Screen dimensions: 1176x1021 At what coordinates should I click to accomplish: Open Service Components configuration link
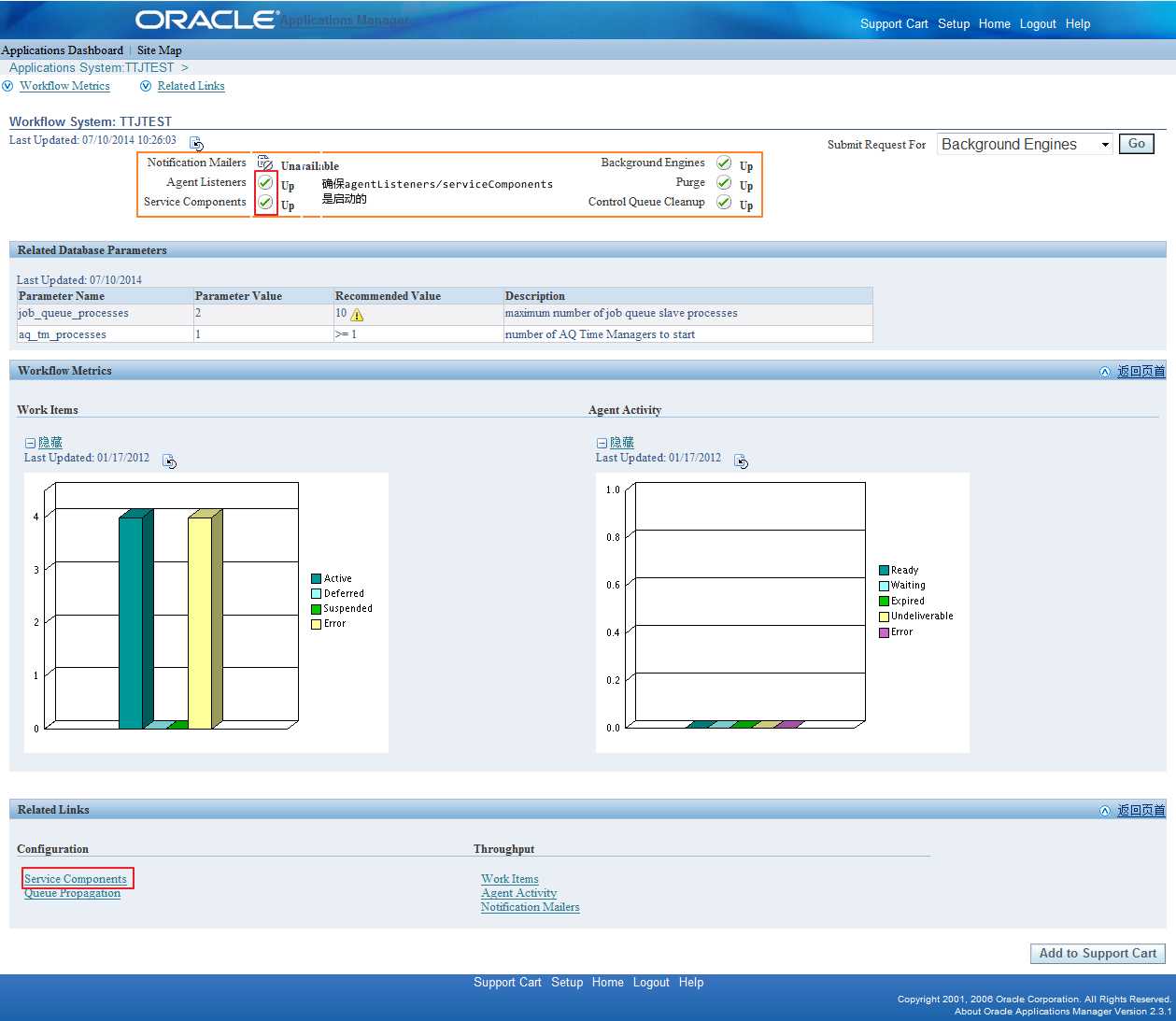click(x=76, y=879)
